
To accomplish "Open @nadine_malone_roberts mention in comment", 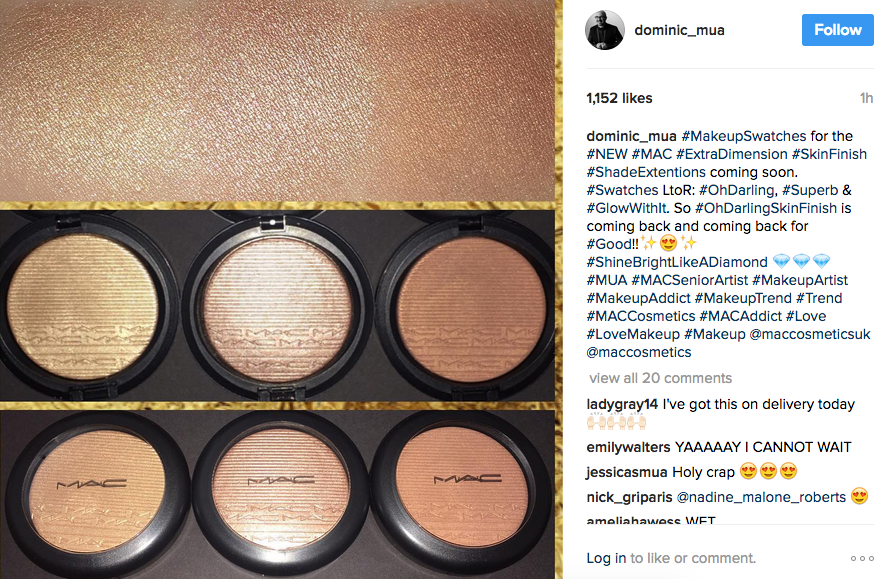I will tap(761, 497).
